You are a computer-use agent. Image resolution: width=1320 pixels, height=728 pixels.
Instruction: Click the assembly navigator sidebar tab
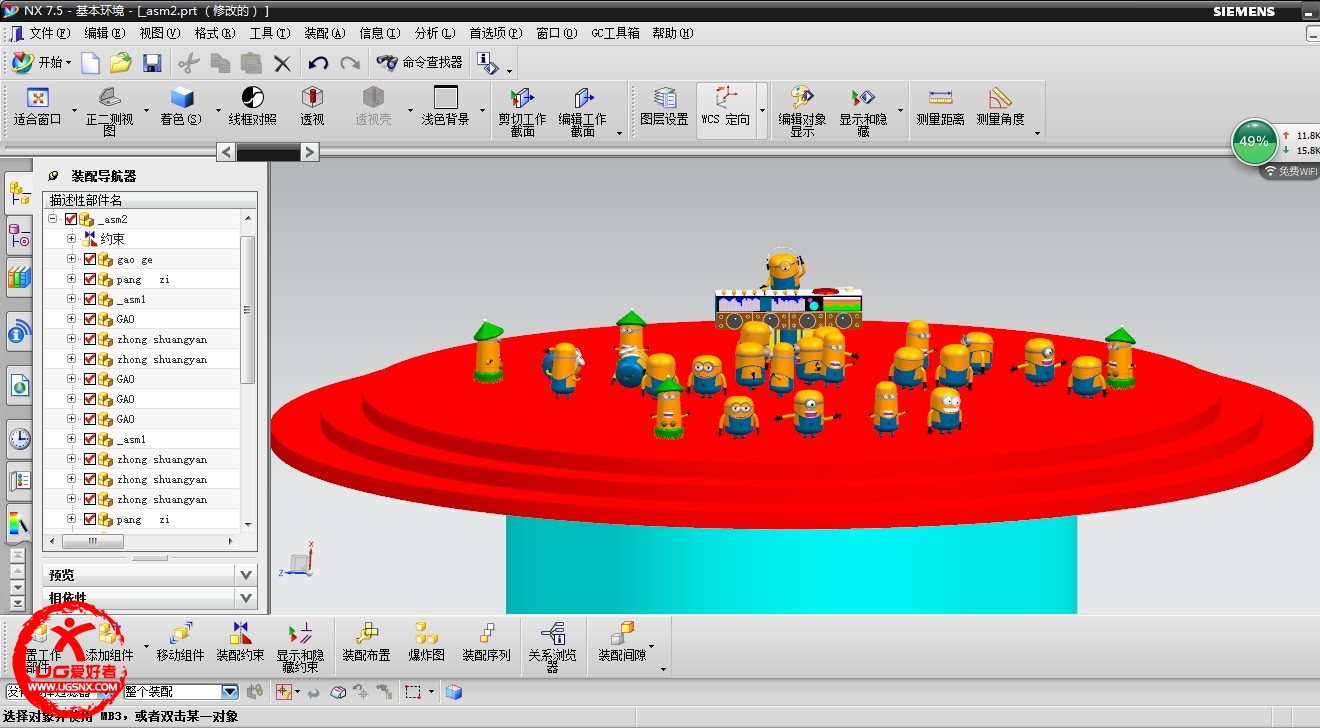click(x=19, y=192)
